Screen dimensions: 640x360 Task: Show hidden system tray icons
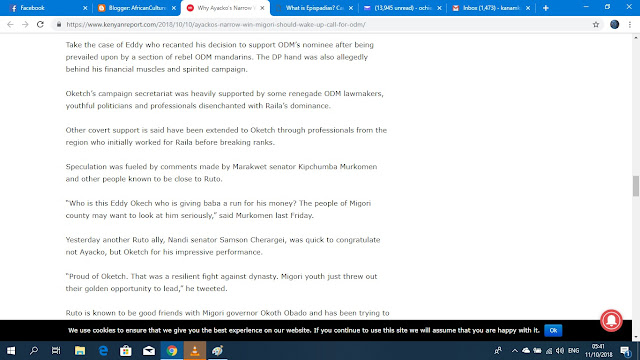point(515,351)
